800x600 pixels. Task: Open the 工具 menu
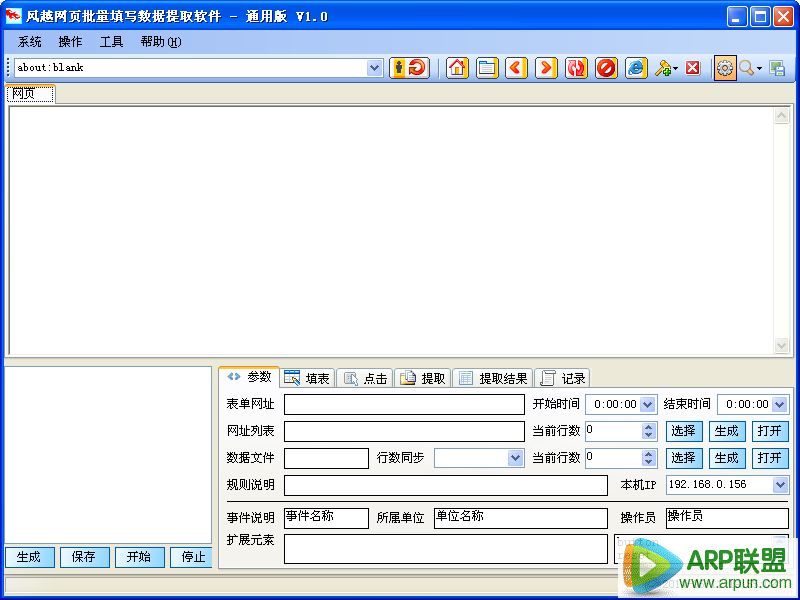click(111, 42)
